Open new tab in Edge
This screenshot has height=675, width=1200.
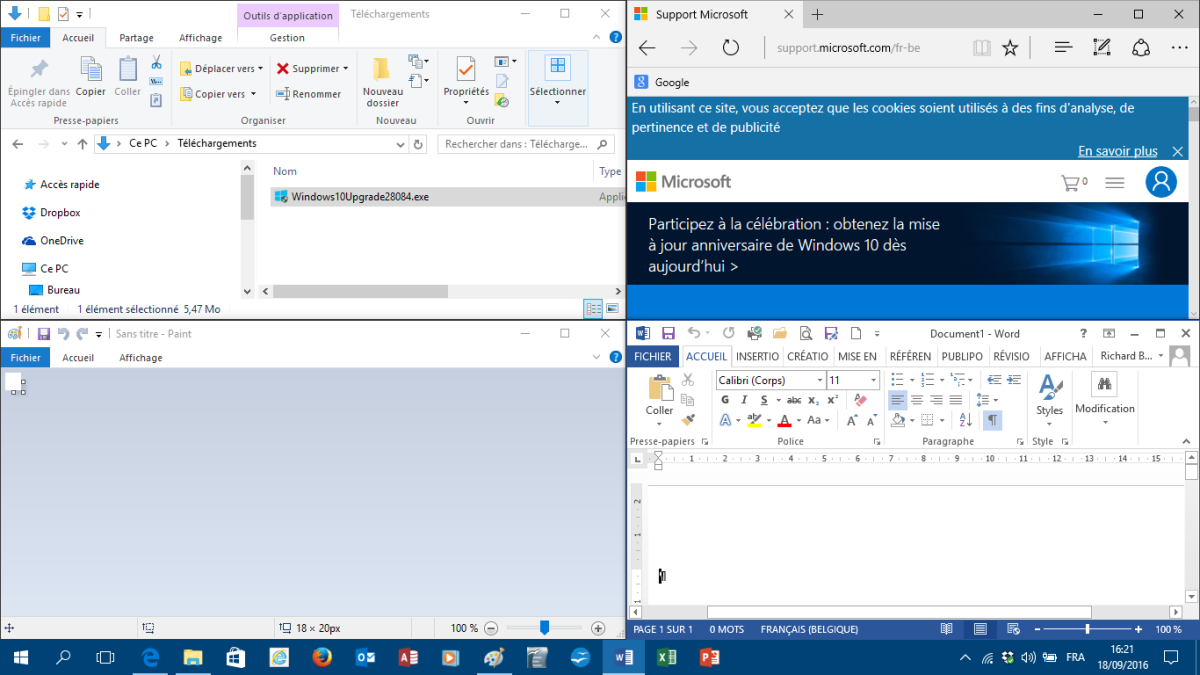click(x=817, y=14)
